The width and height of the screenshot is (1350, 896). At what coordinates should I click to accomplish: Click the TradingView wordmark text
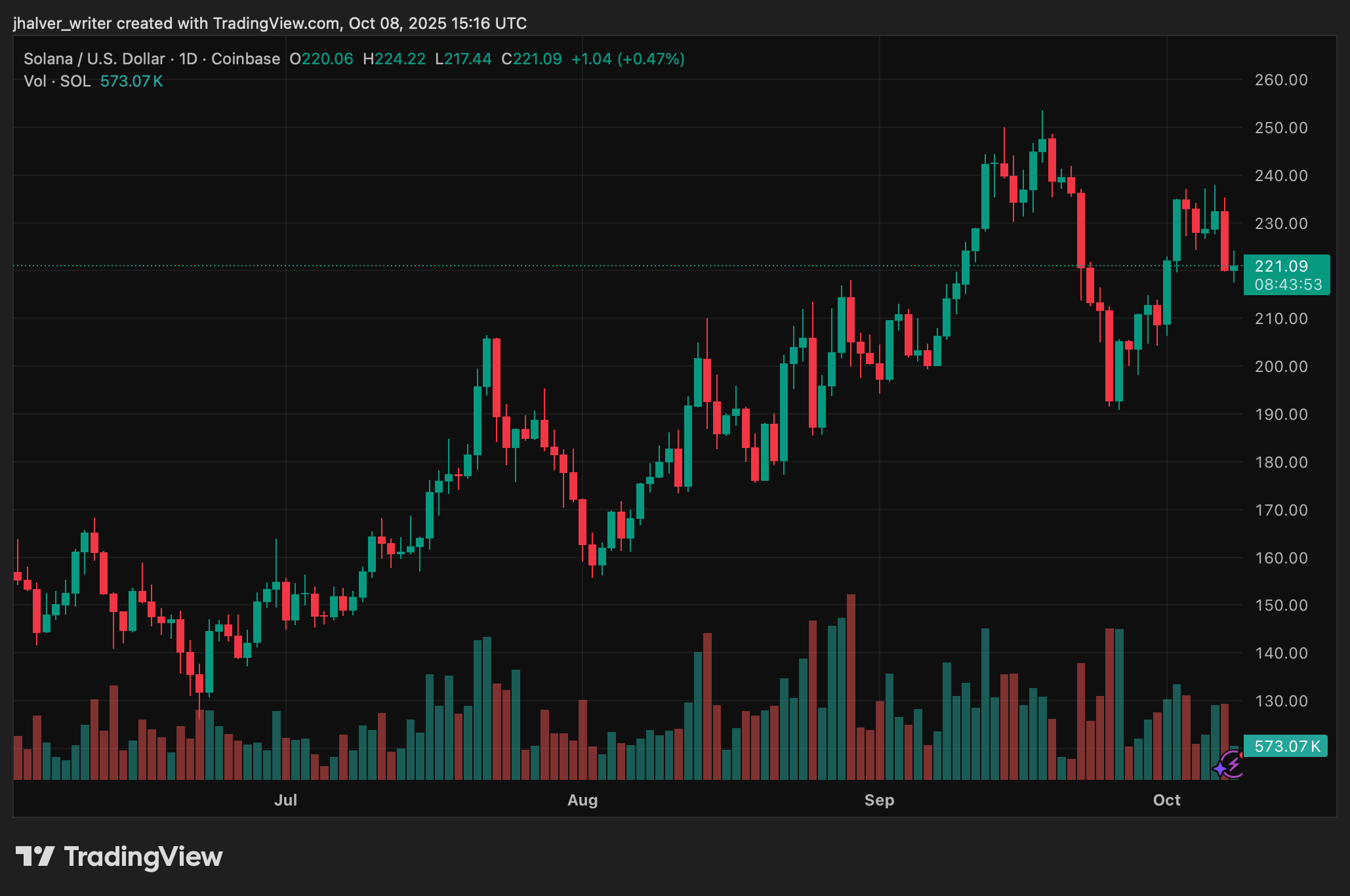click(x=143, y=857)
